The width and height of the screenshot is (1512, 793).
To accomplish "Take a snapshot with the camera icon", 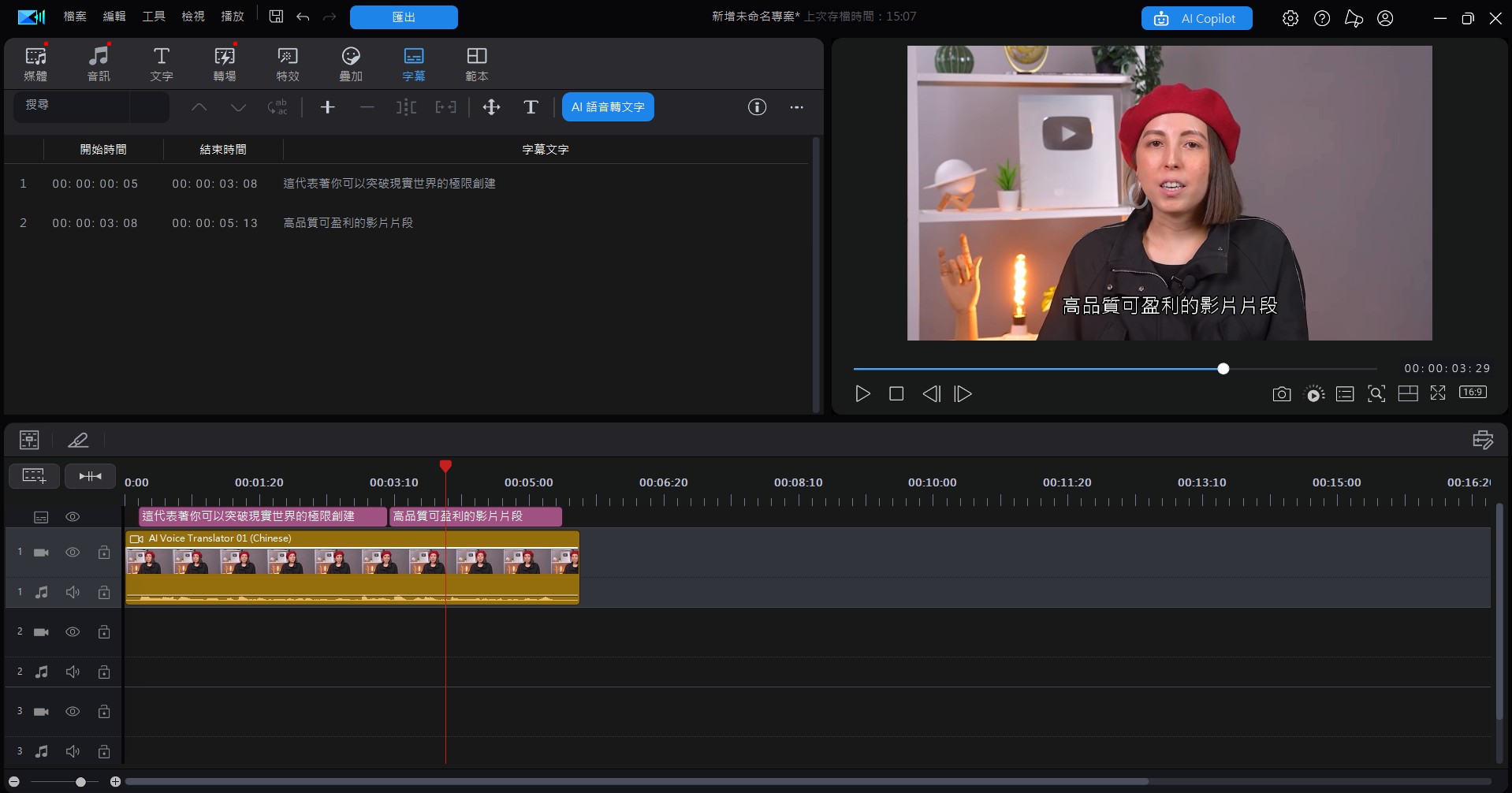I will click(1281, 394).
